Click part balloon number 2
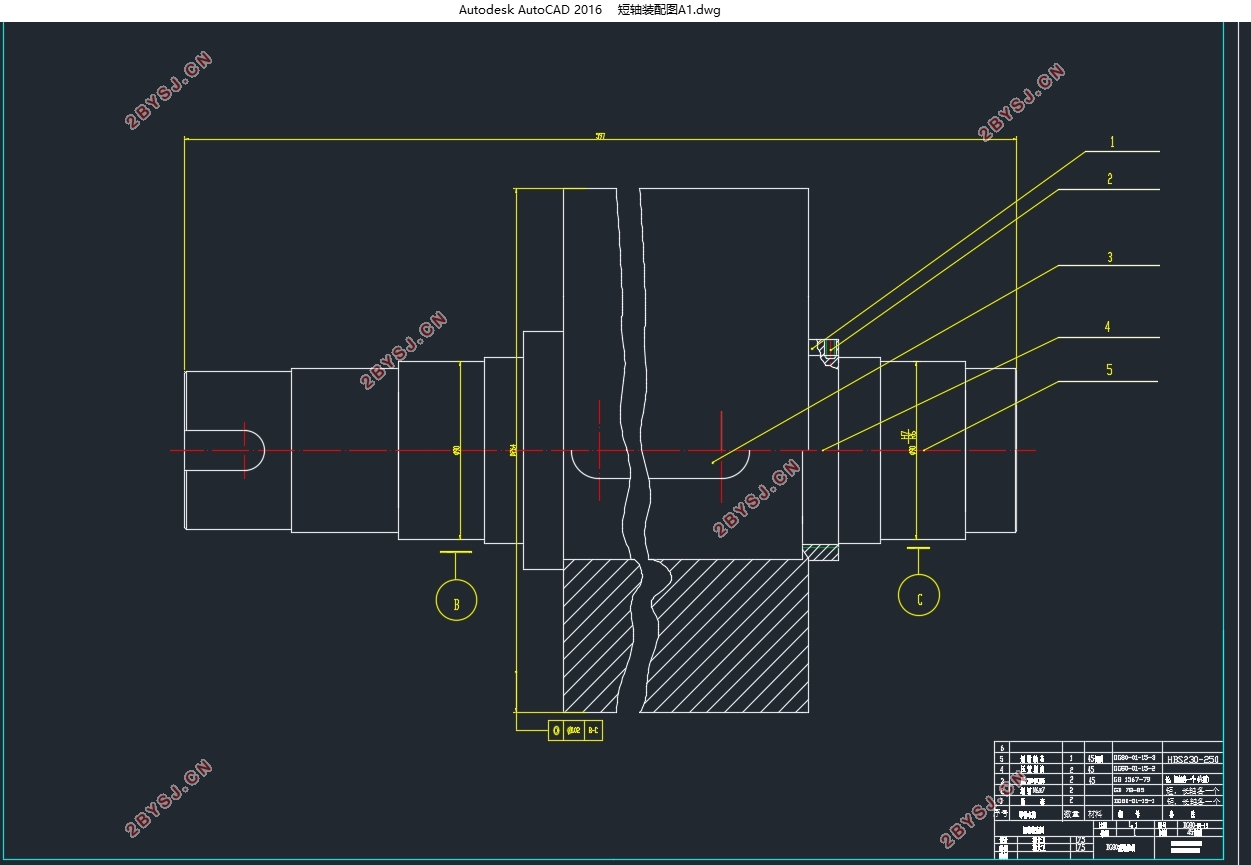The image size is (1251, 865). click(x=1109, y=180)
